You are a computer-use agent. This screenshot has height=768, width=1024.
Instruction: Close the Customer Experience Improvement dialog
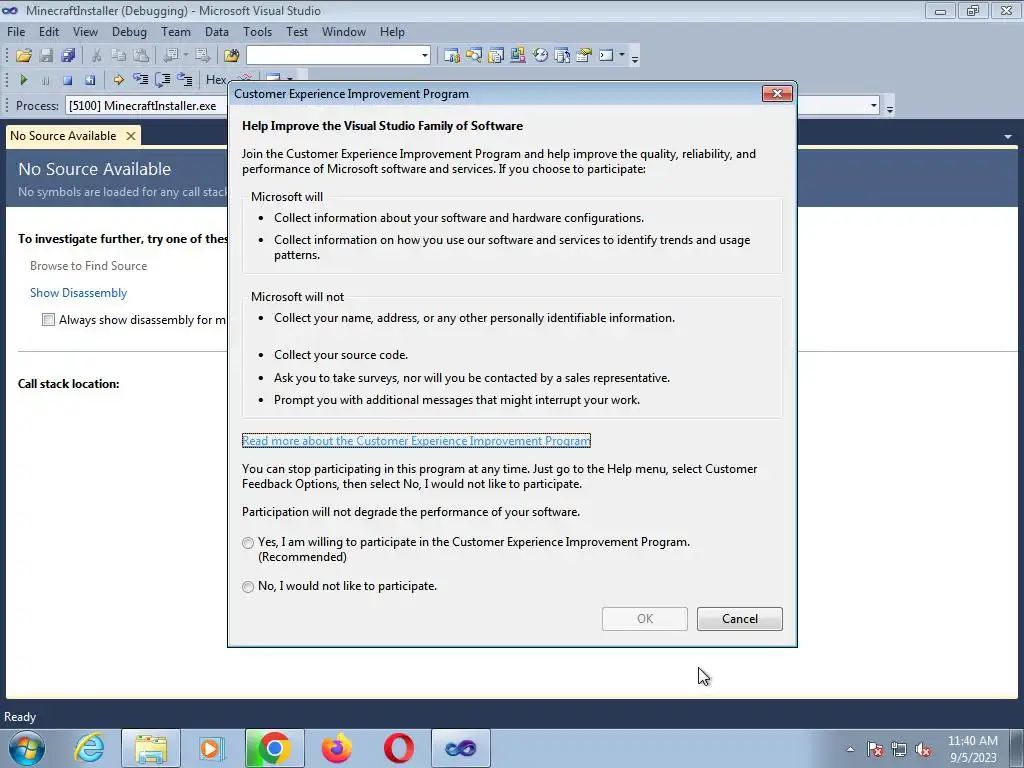point(777,93)
